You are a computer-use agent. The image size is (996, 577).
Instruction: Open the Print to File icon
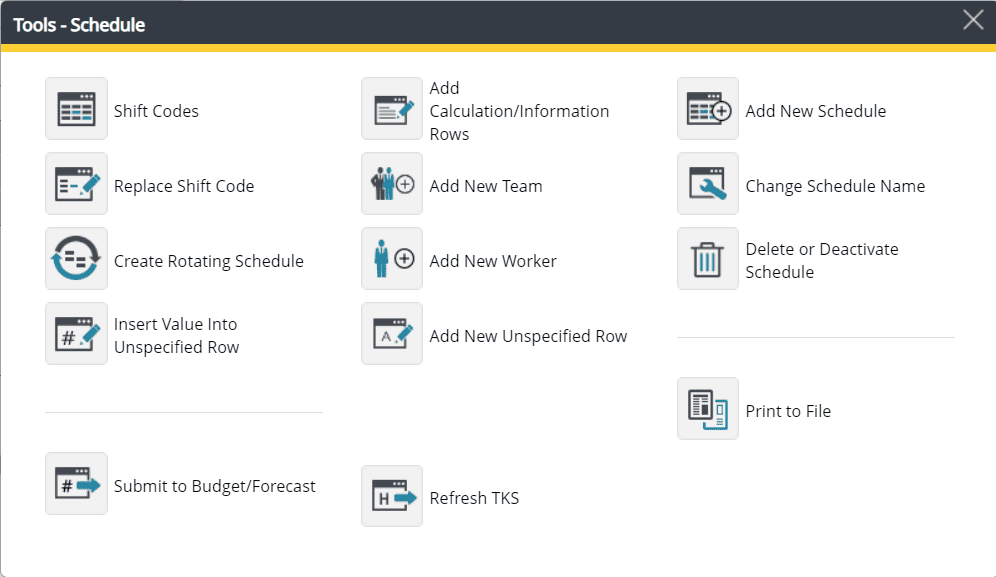pos(708,409)
